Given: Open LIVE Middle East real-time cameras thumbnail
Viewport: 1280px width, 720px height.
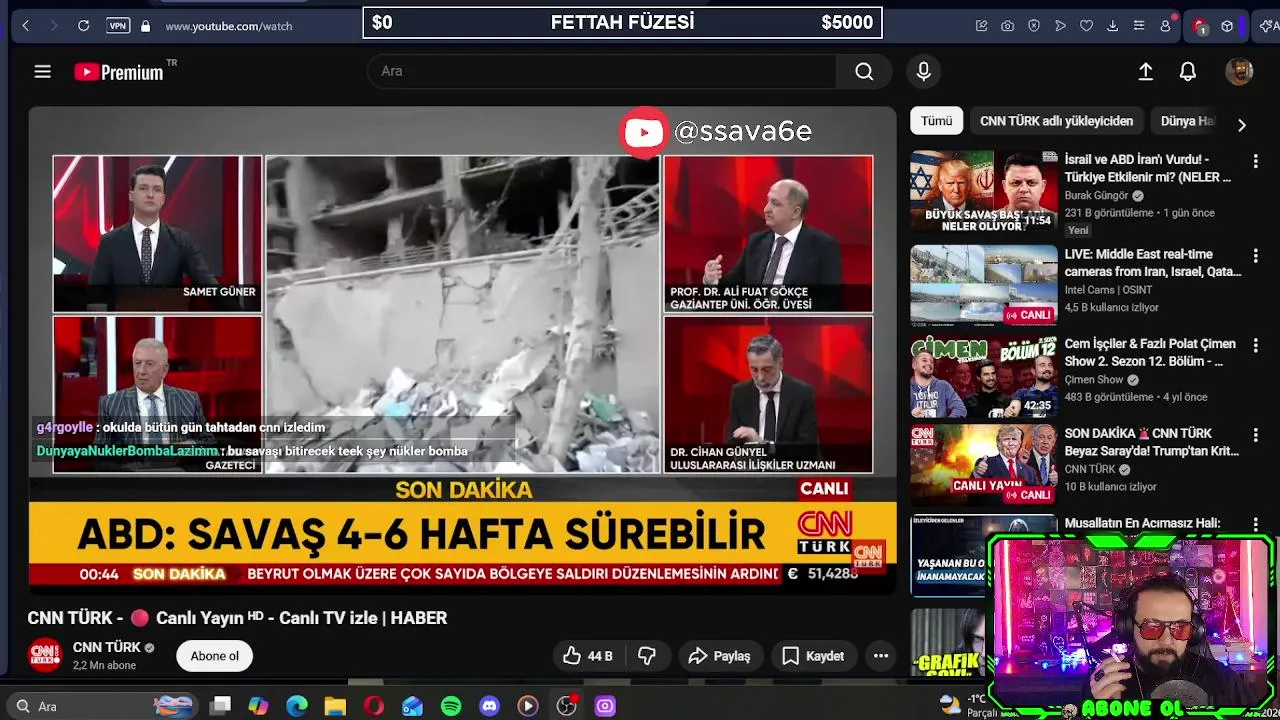Looking at the screenshot, I should click(x=983, y=286).
